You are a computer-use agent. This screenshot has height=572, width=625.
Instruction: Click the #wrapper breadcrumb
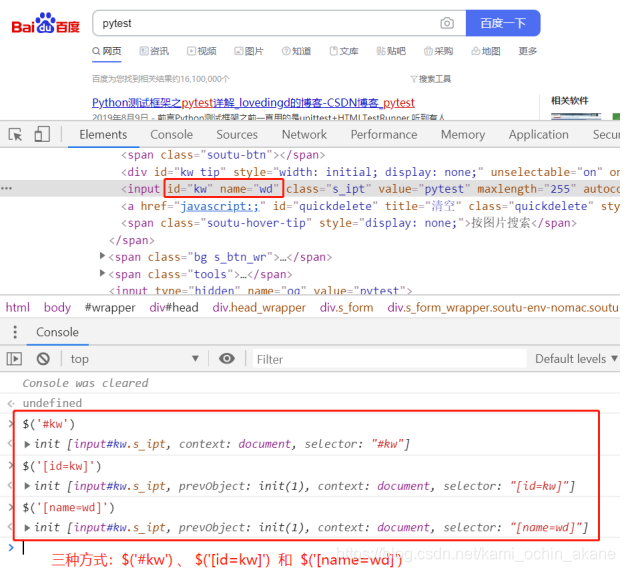pyautogui.click(x=110, y=307)
